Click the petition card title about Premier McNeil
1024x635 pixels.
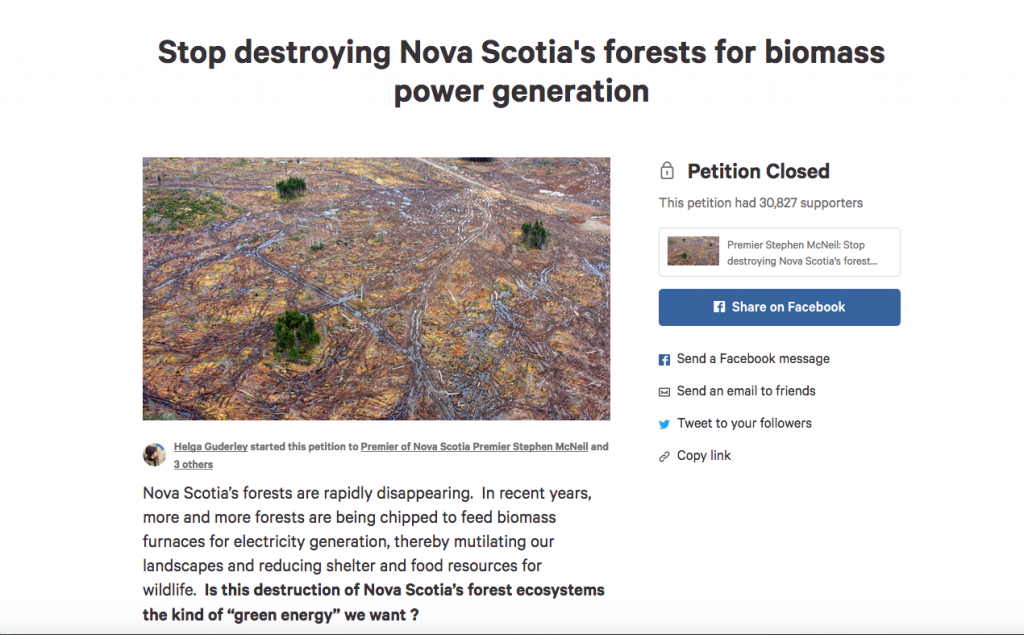pos(804,252)
